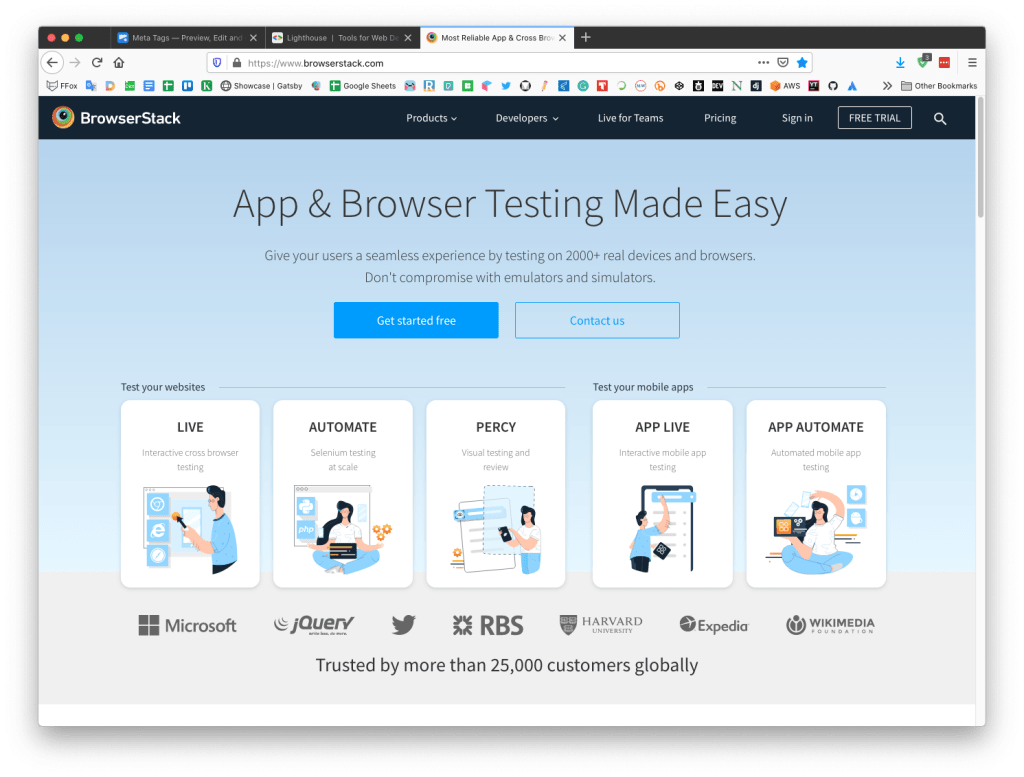Open the Twitter bird bookmark

click(505, 86)
